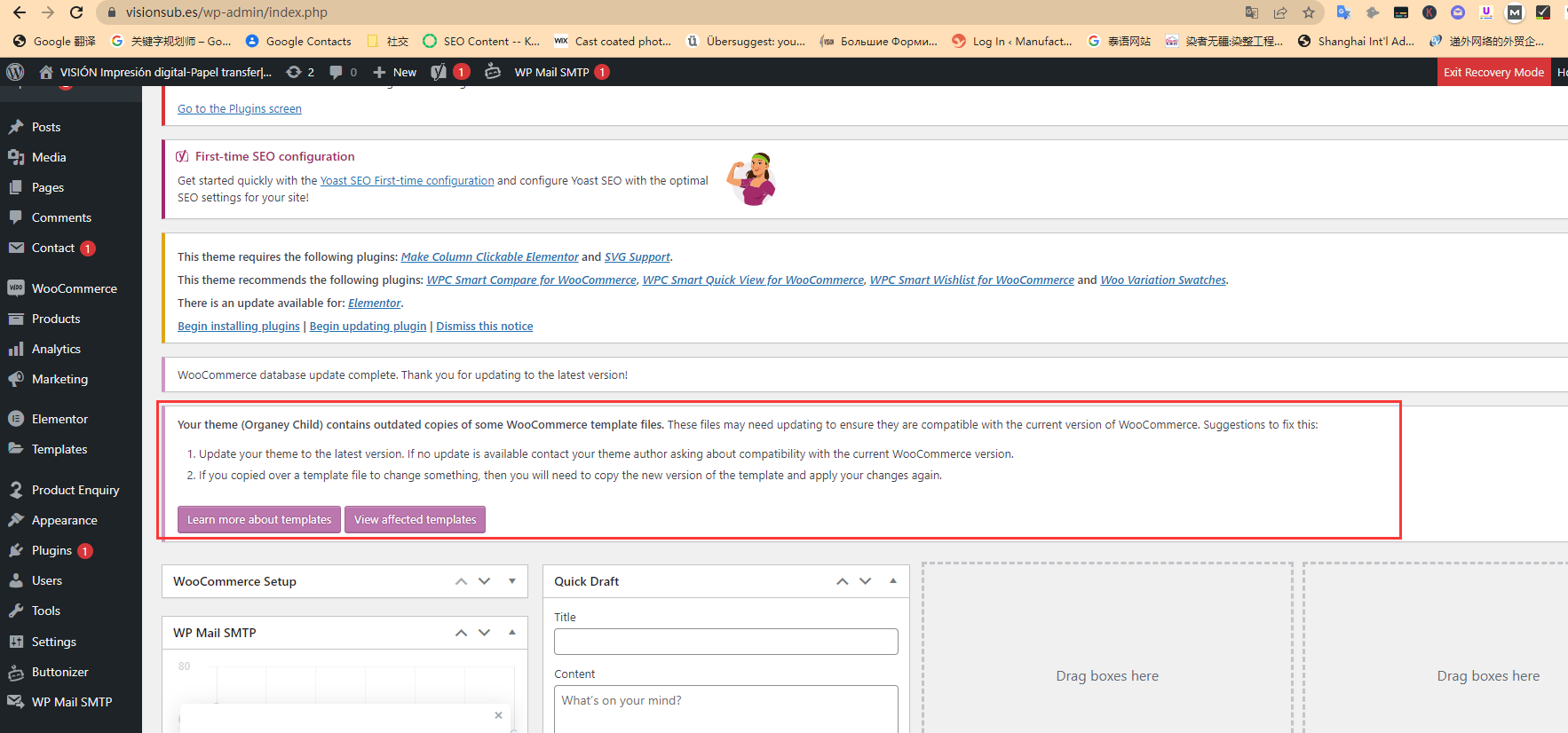Click the Quick Draft Title field

pyautogui.click(x=726, y=642)
